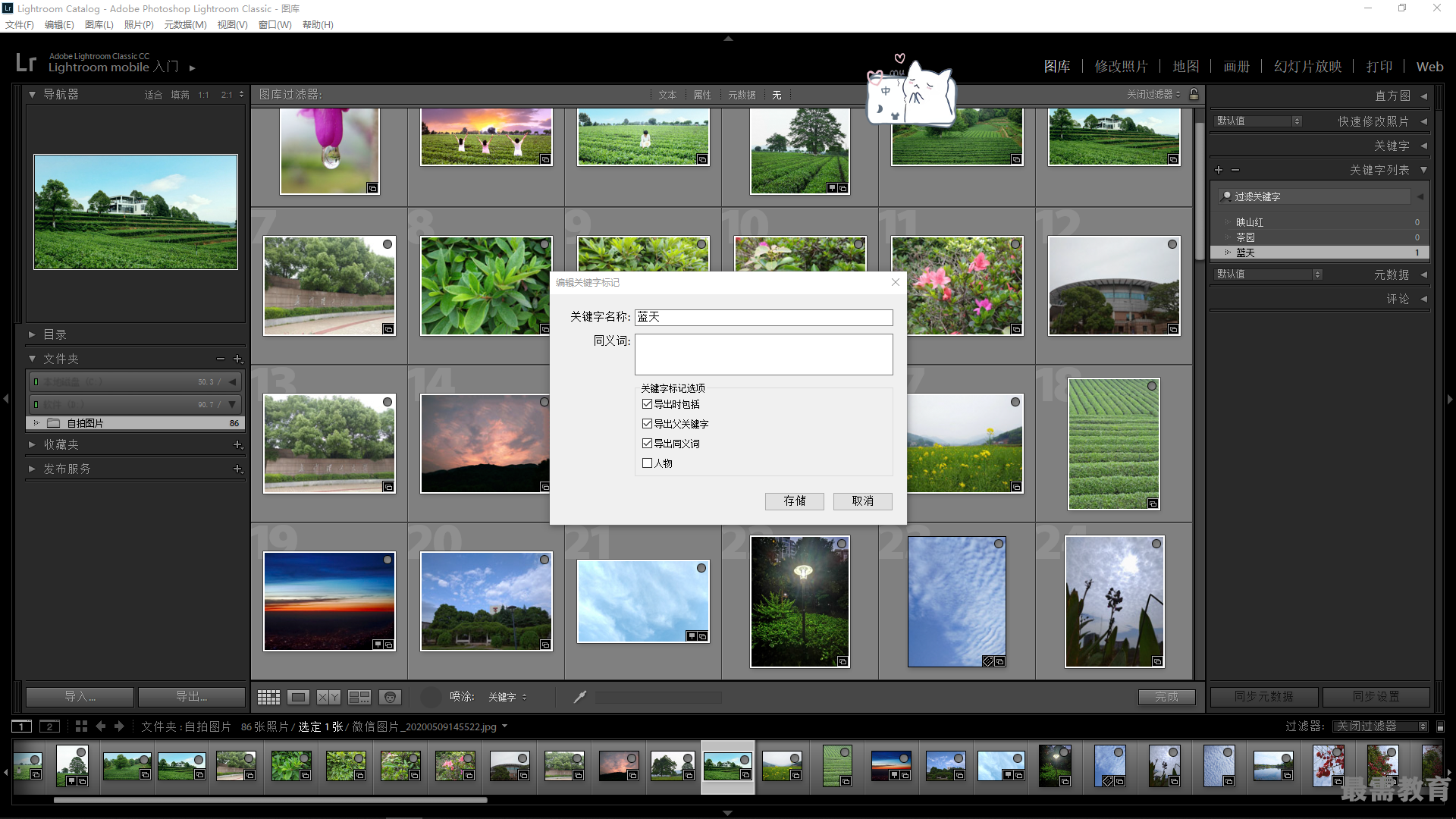The height and width of the screenshot is (819, 1456).
Task: Open 元数据(M) menu
Action: 185,25
